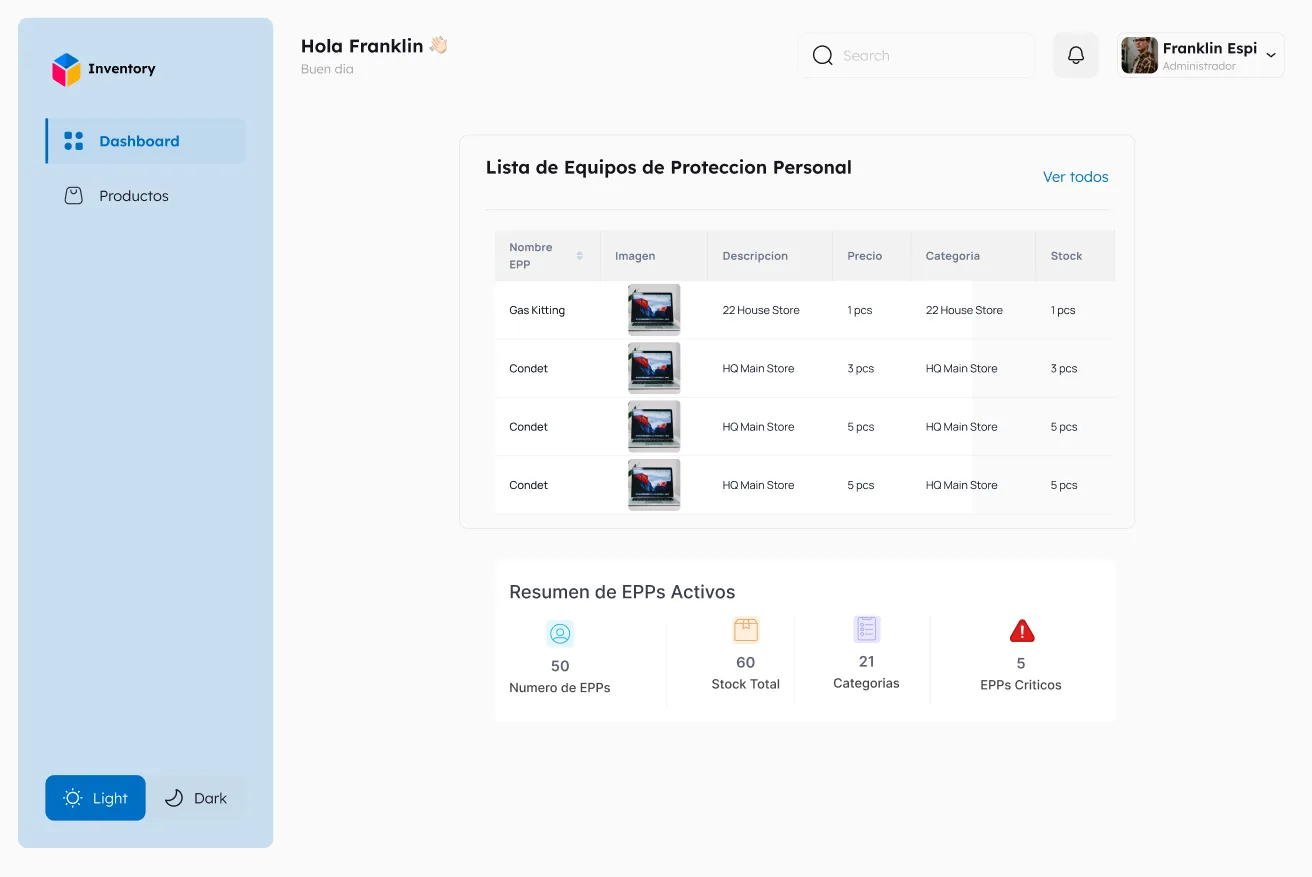Screen dimensions: 1312x877
Task: Click Franklin's profile avatar
Action: (x=1140, y=56)
